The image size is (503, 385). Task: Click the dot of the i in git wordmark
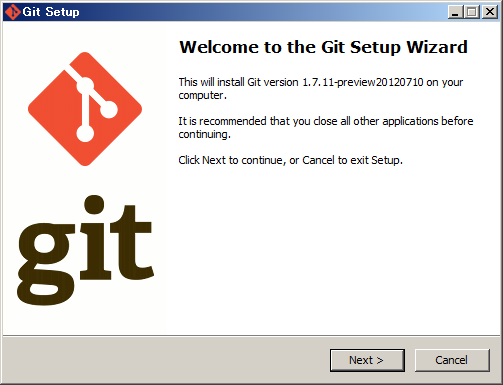pyautogui.click(x=94, y=204)
